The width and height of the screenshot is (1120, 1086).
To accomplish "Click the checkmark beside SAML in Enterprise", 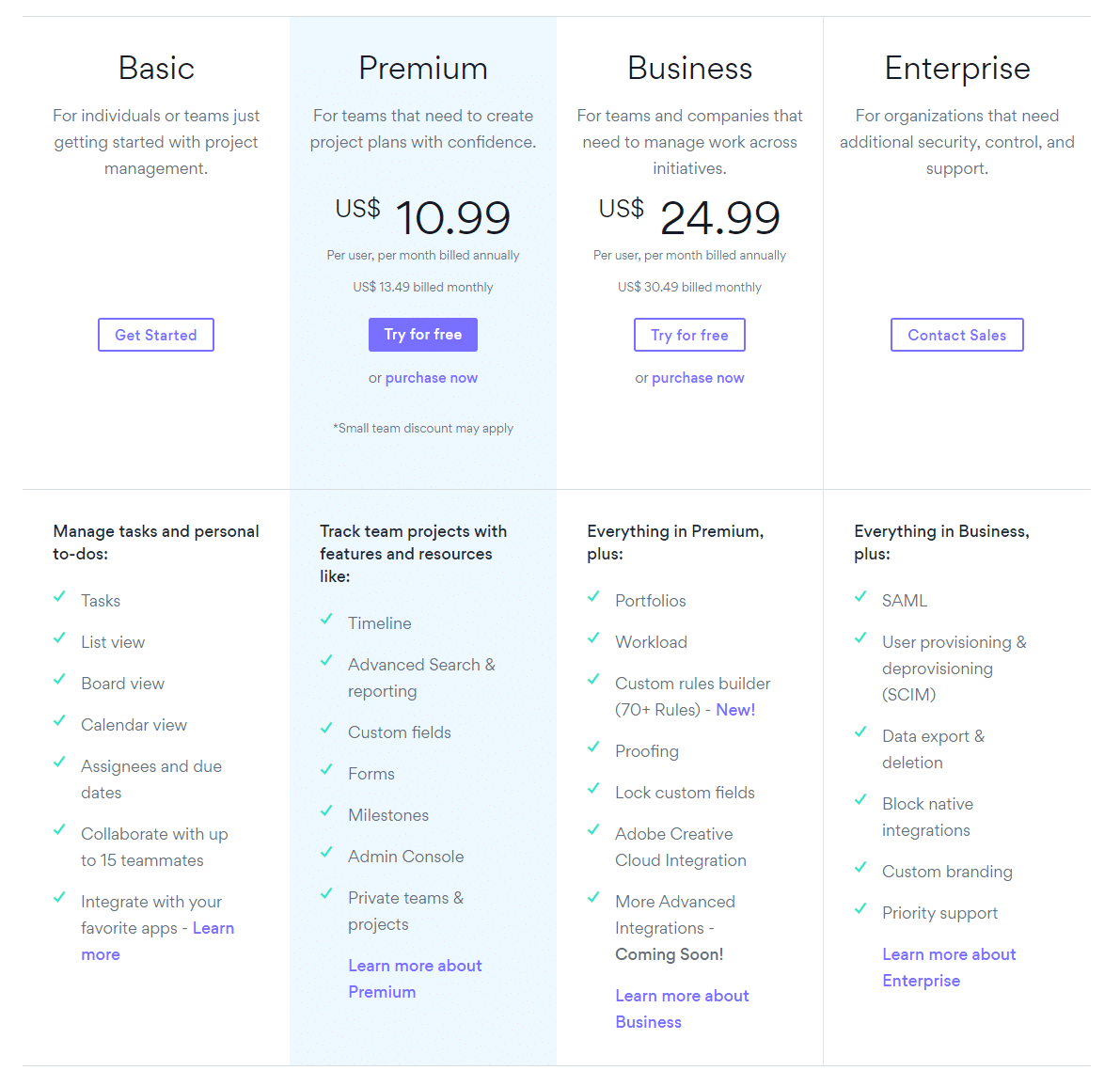I will pyautogui.click(x=860, y=596).
